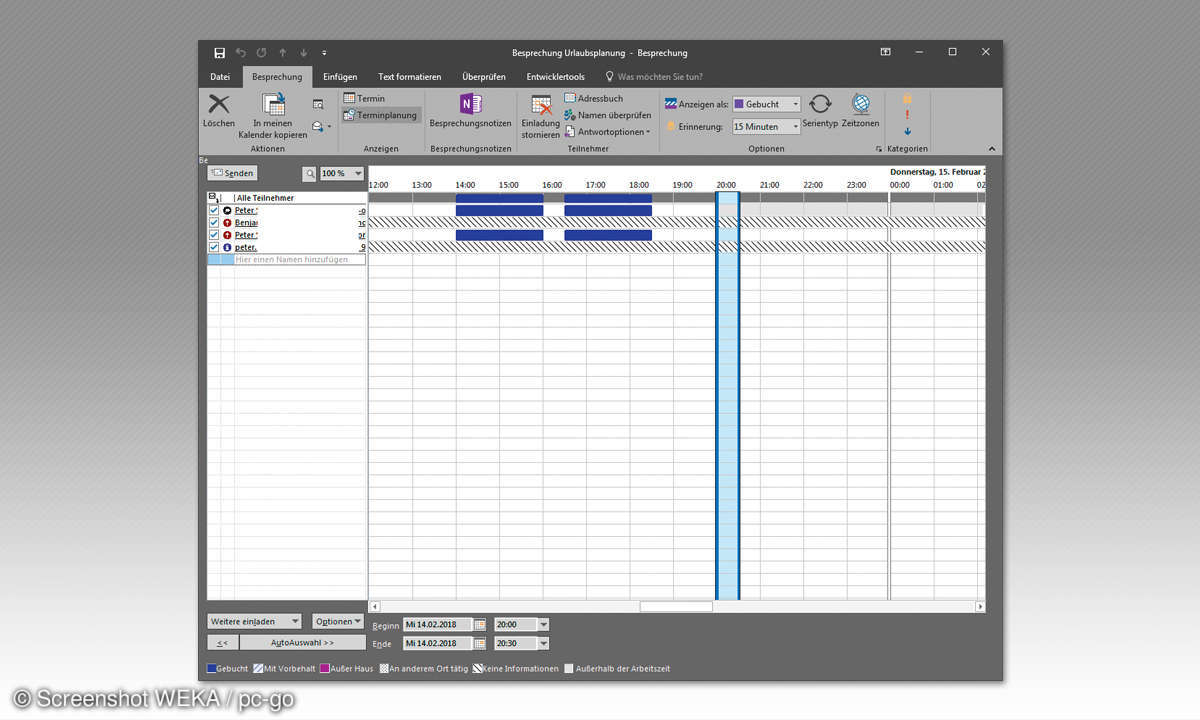Click the Mit Vorbehalt legend swatch
Image resolution: width=1200 pixels, height=720 pixels.
click(x=258, y=668)
